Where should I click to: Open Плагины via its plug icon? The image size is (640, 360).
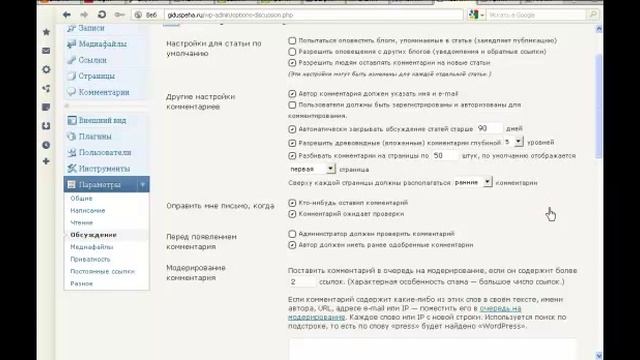coord(71,136)
